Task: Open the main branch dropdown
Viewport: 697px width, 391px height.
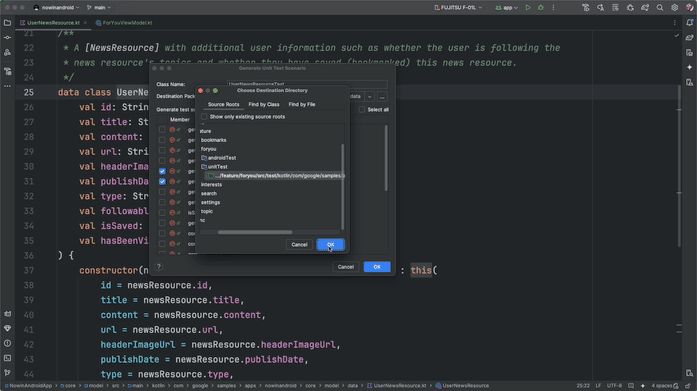Action: [99, 8]
